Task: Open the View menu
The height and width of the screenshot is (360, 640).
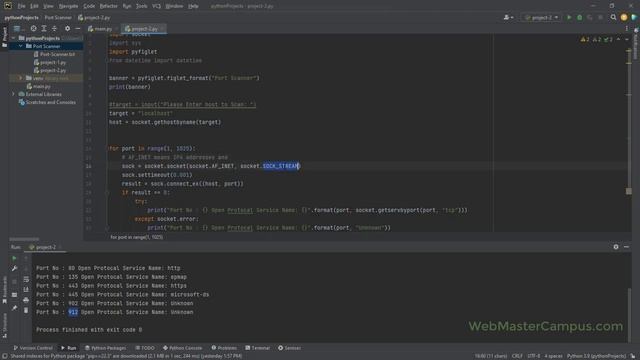Action: [48, 6]
